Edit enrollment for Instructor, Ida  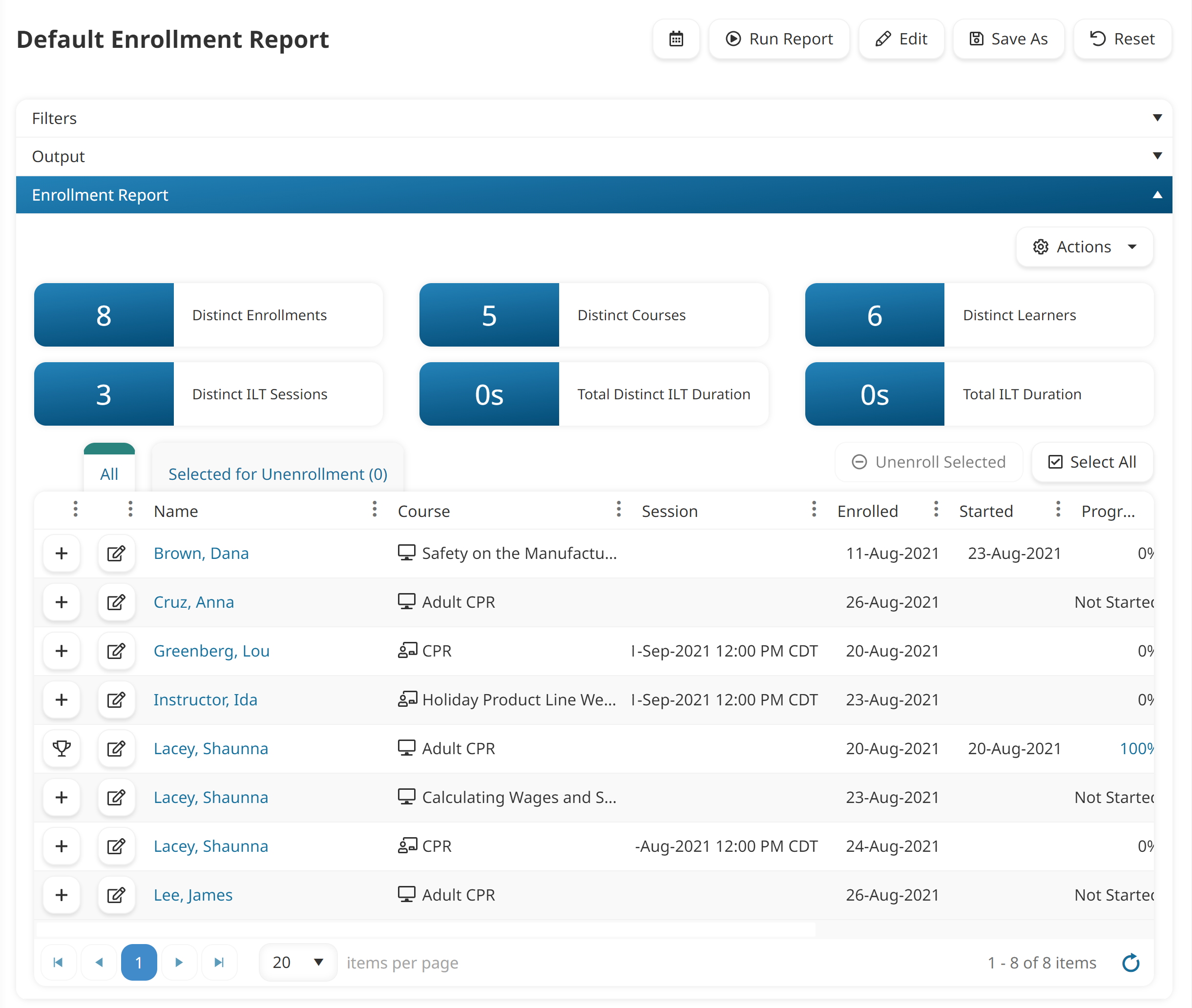116,700
